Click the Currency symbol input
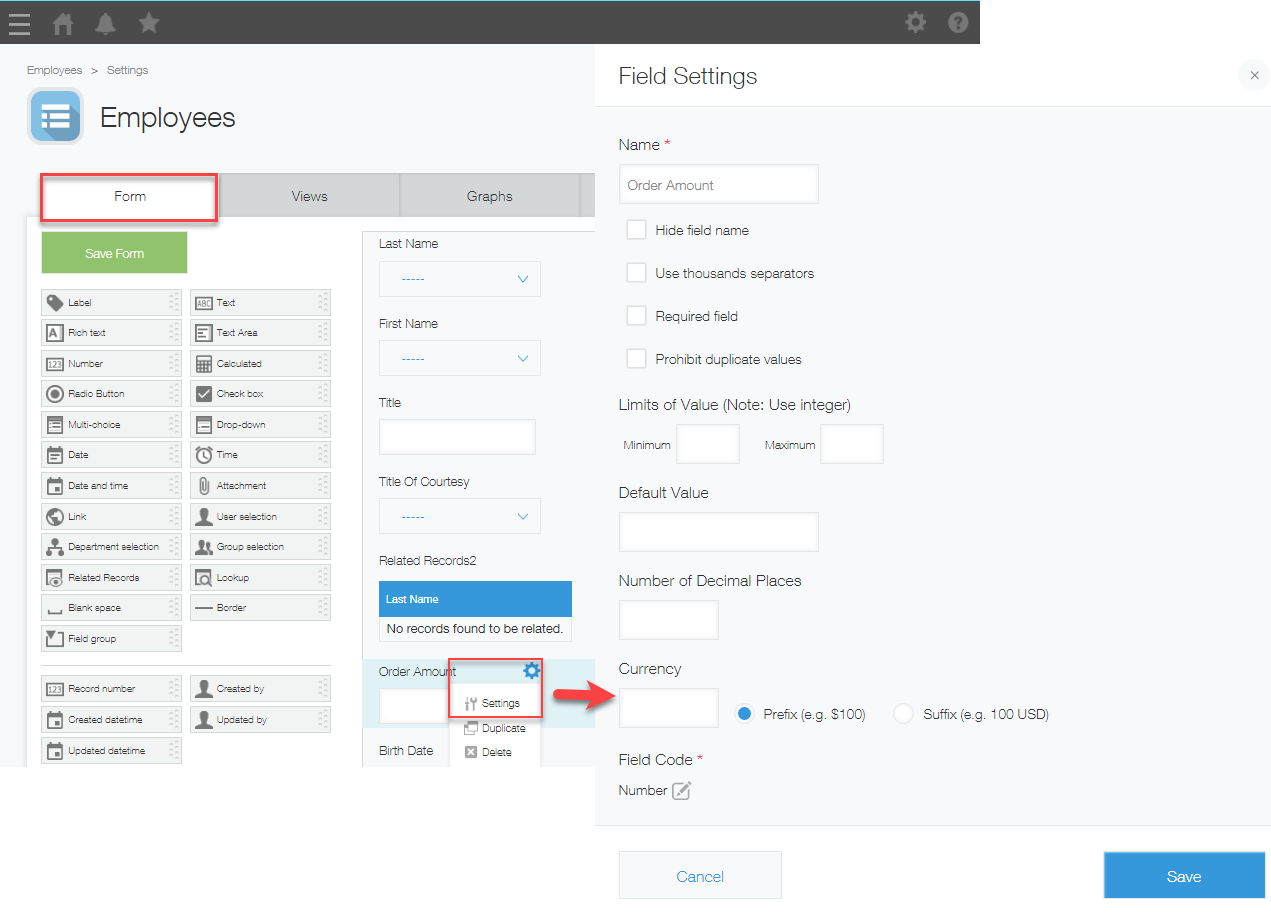 [x=668, y=708]
